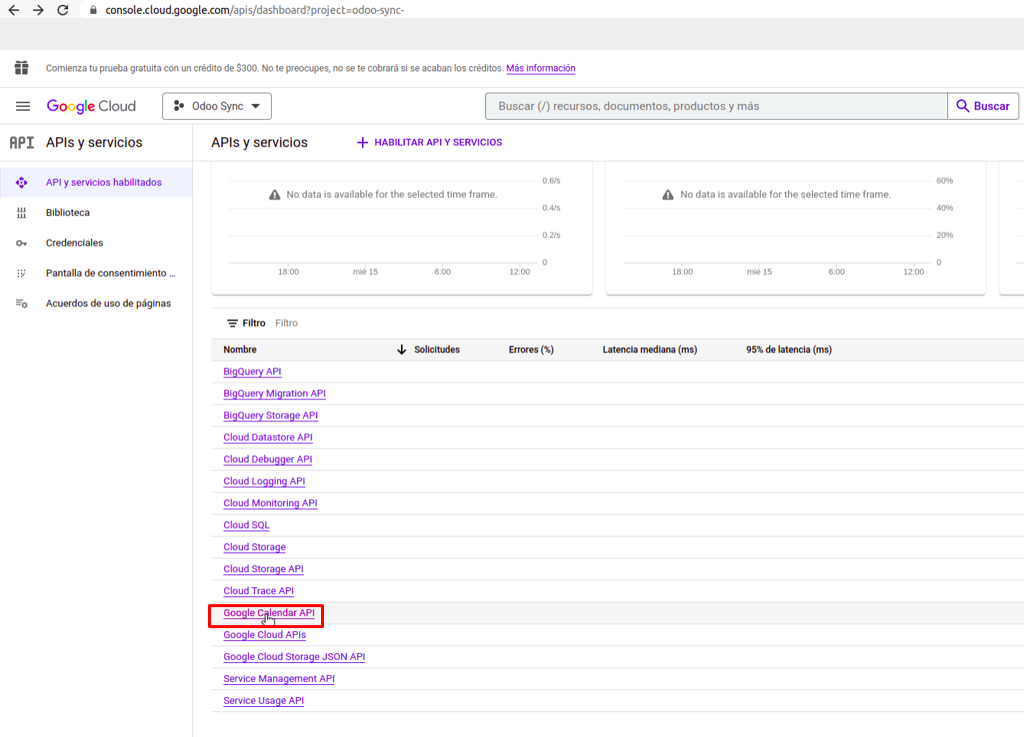
Task: Open the Odoo Sync project selector
Action: click(217, 106)
